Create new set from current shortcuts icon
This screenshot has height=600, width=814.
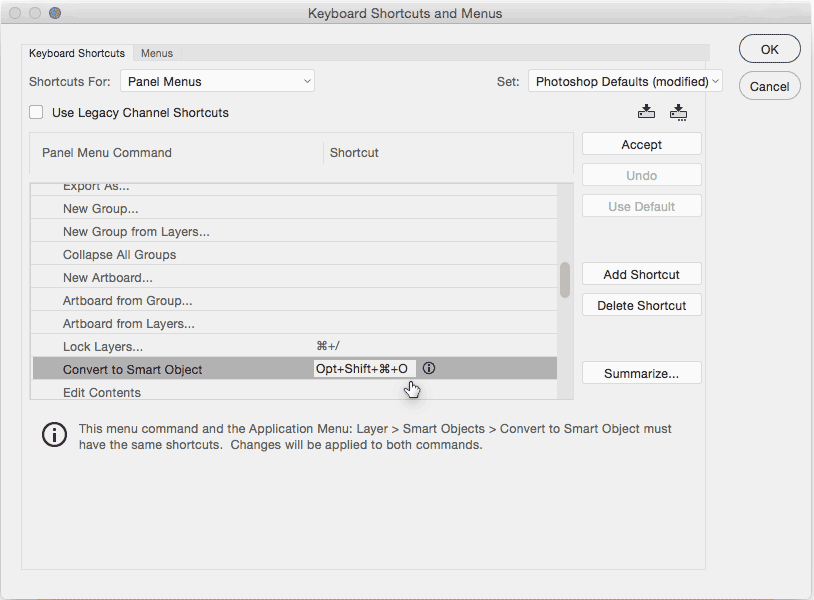tap(679, 112)
